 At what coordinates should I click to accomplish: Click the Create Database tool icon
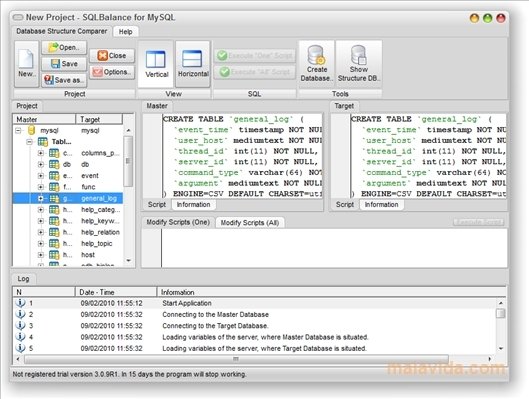coord(316,64)
